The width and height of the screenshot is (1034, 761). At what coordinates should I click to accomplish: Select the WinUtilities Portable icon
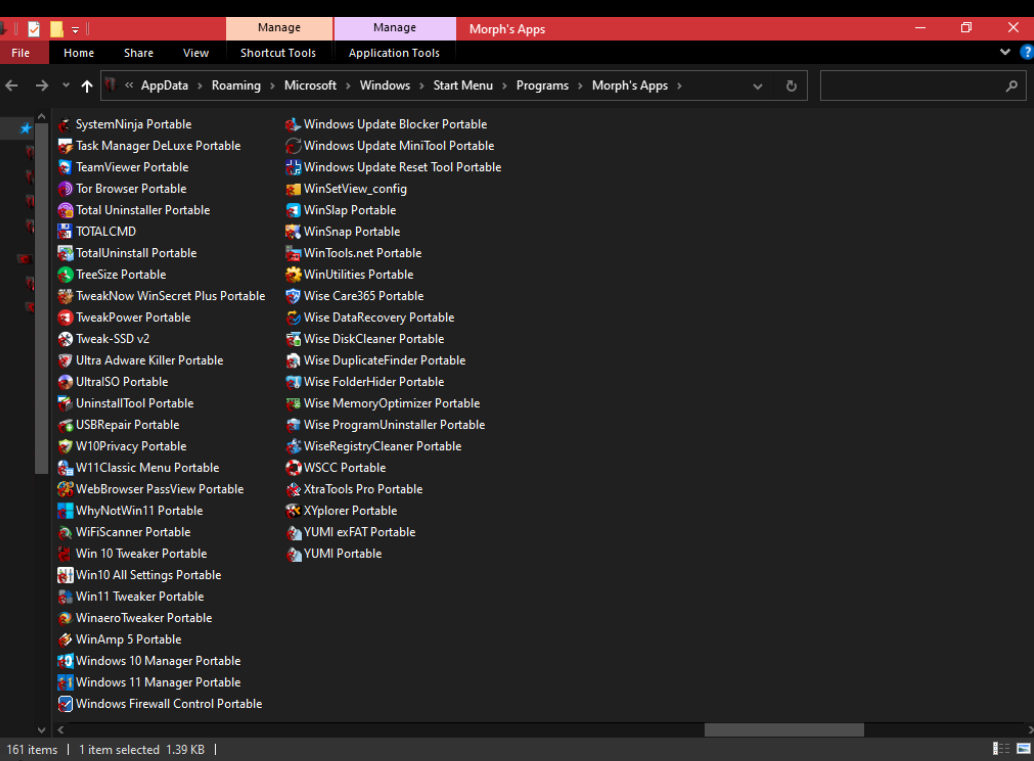[293, 275]
